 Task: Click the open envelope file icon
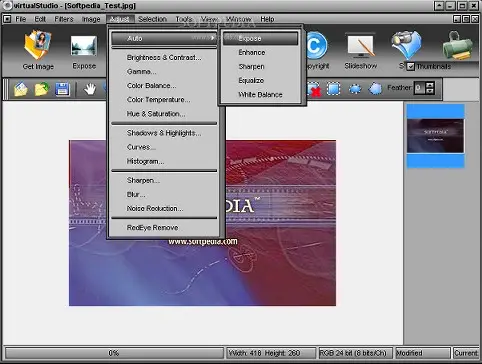tap(21, 89)
